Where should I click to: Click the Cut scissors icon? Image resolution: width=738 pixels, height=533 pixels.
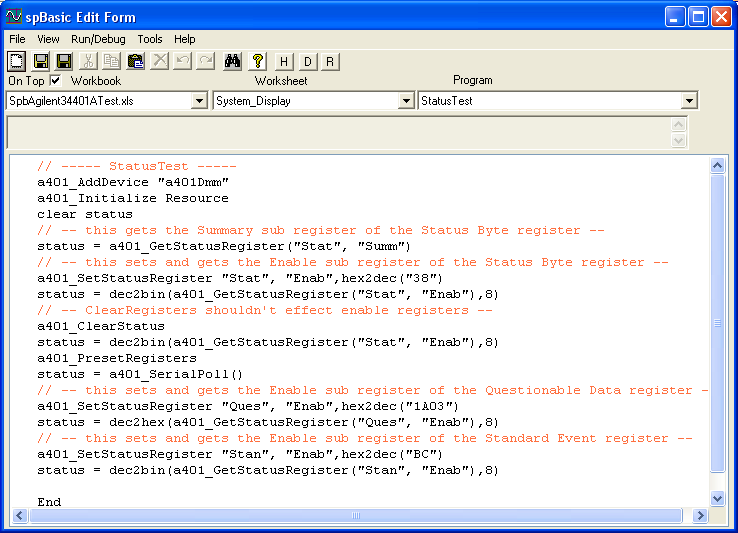coord(88,61)
